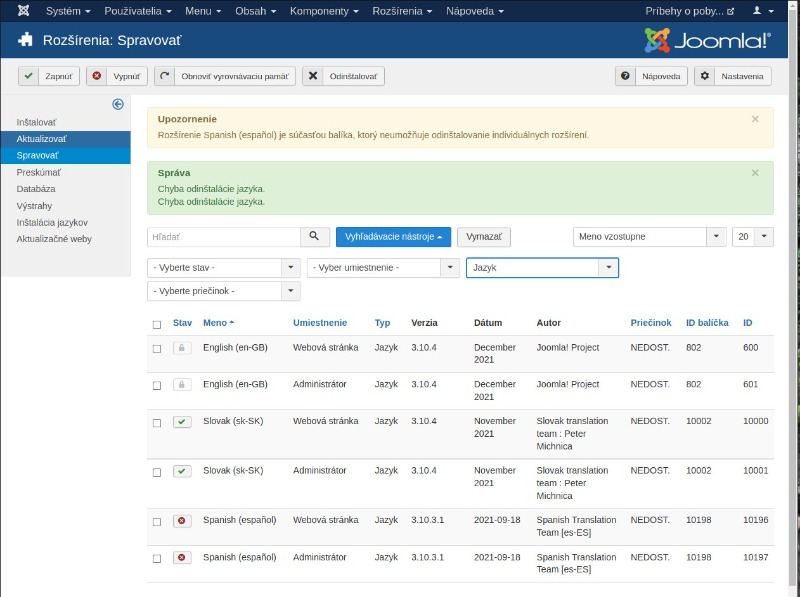This screenshot has height=597, width=800.
Task: Open the user account icon menu
Action: (x=763, y=11)
